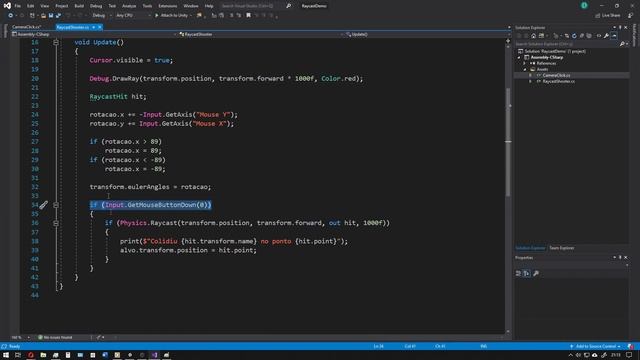Open the editor zoom level dropdown

pyautogui.click(x=20, y=337)
